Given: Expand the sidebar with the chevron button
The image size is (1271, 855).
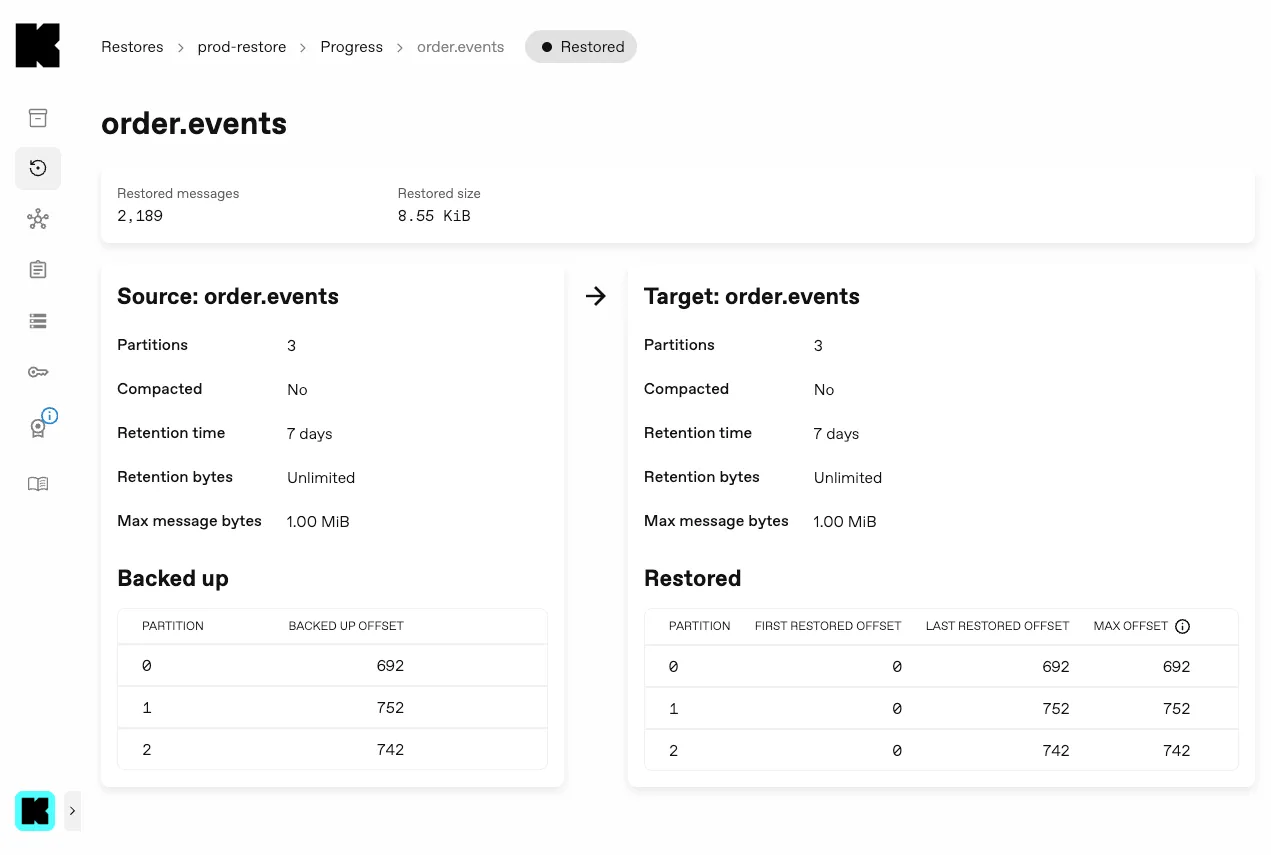Looking at the screenshot, I should point(72,811).
